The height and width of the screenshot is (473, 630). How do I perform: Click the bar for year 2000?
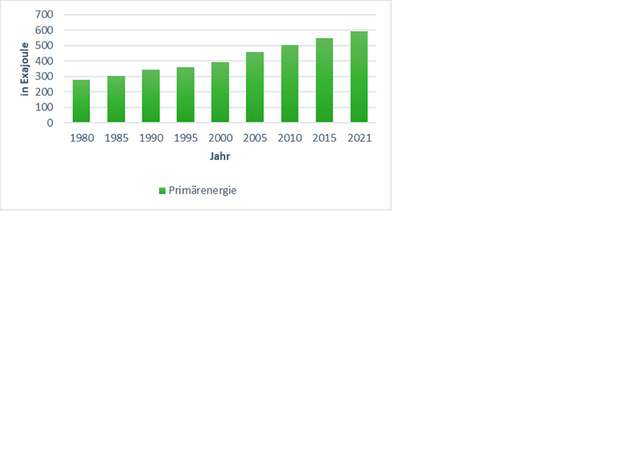[x=220, y=92]
